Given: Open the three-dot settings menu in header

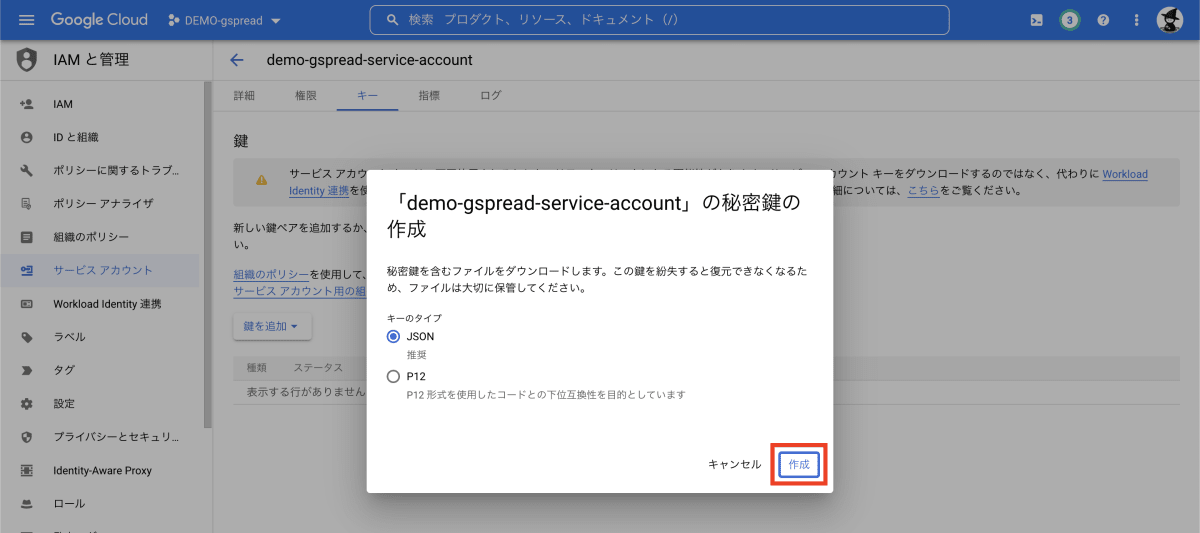Looking at the screenshot, I should point(1136,20).
